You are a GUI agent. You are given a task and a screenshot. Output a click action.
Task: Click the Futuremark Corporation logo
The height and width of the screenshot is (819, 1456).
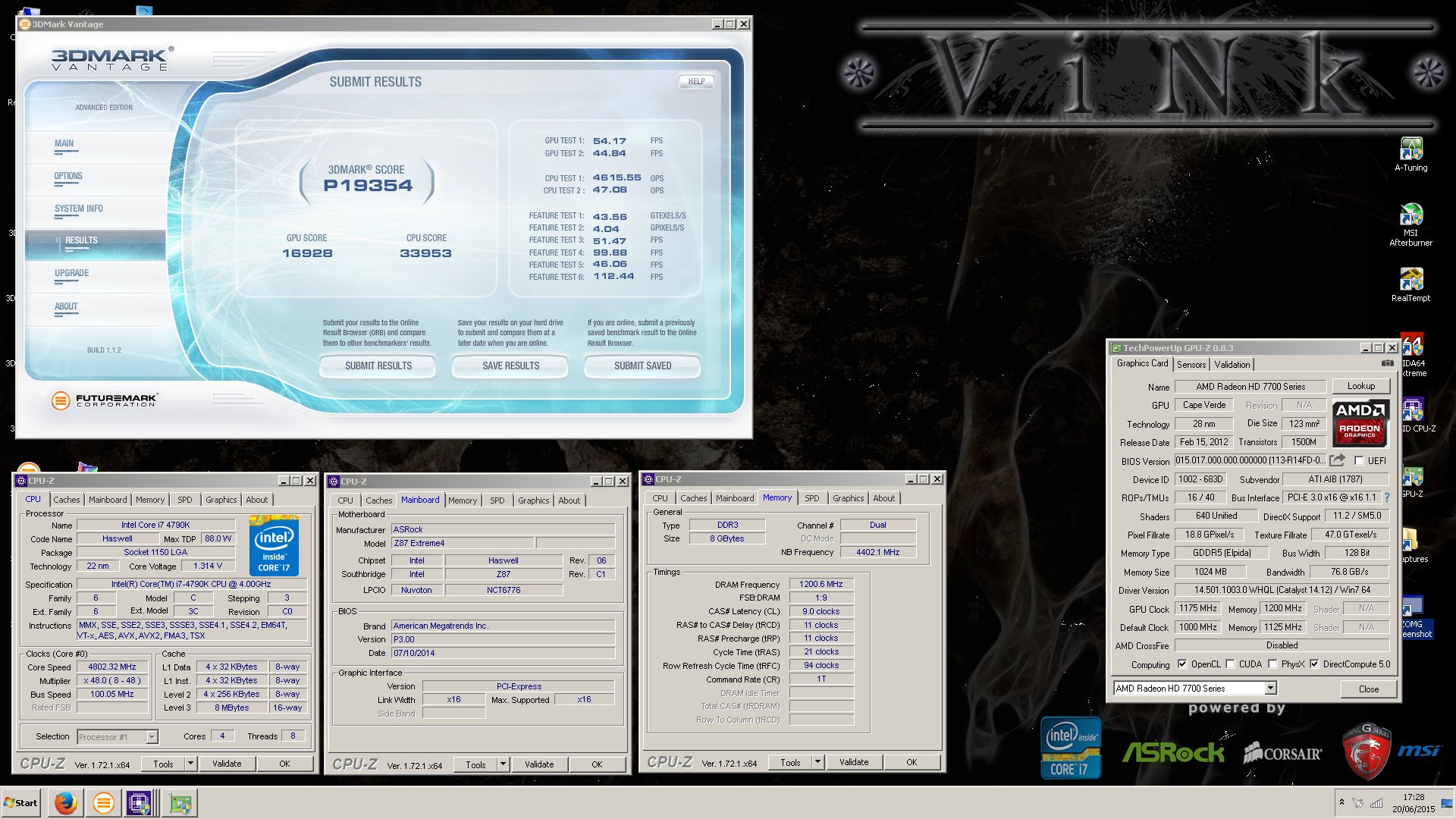pyautogui.click(x=104, y=400)
